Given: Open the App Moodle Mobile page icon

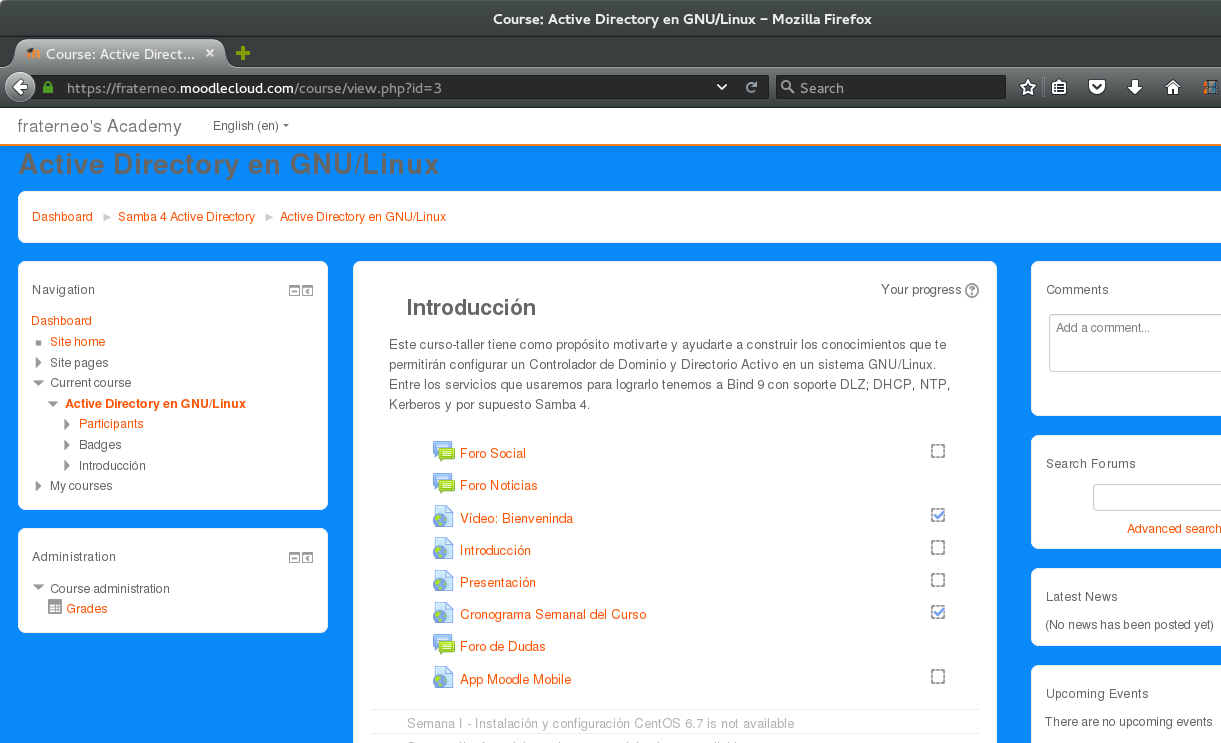Looking at the screenshot, I should point(443,677).
